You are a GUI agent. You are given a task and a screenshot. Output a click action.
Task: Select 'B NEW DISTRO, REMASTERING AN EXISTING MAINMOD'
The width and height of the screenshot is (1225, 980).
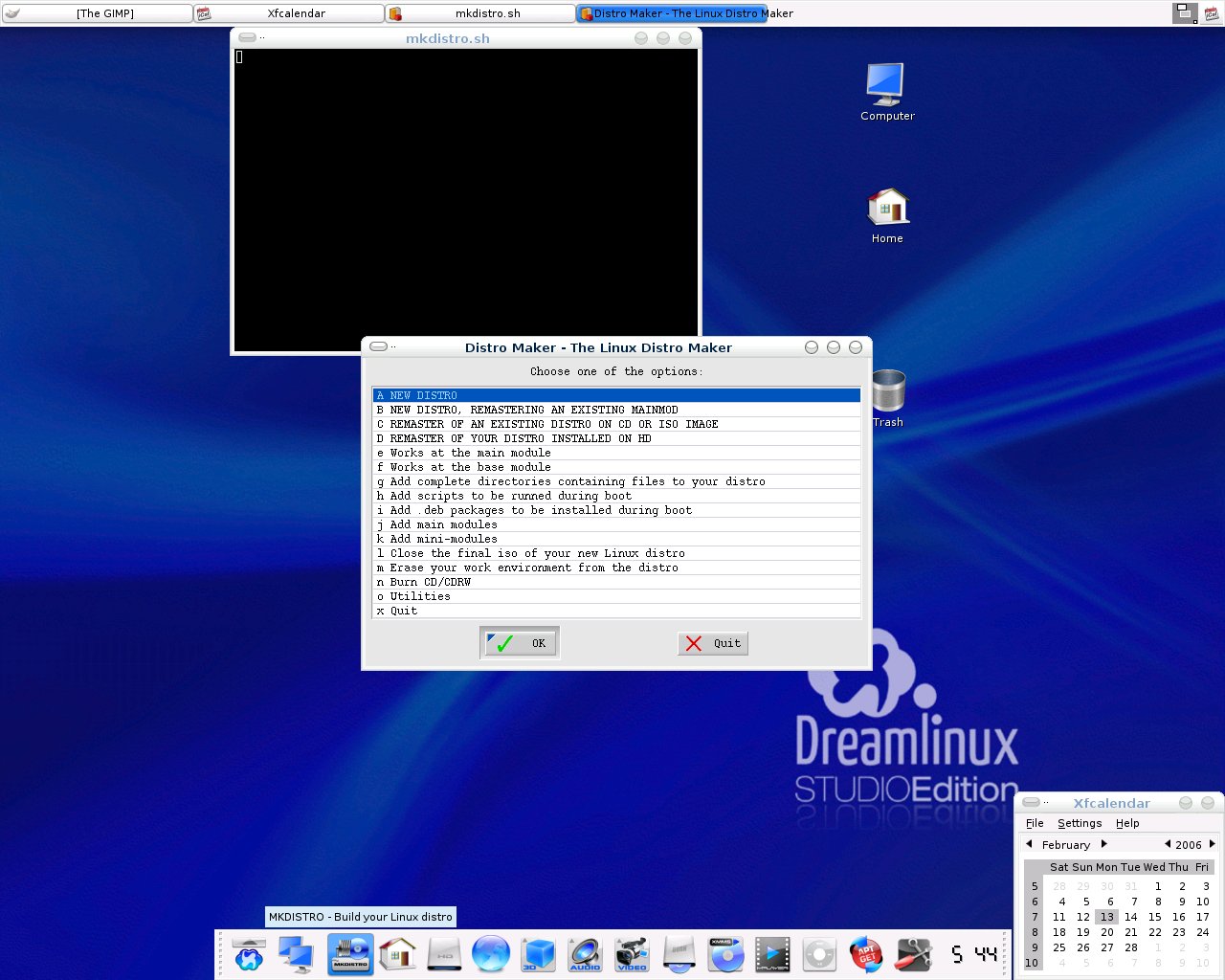[x=616, y=410]
